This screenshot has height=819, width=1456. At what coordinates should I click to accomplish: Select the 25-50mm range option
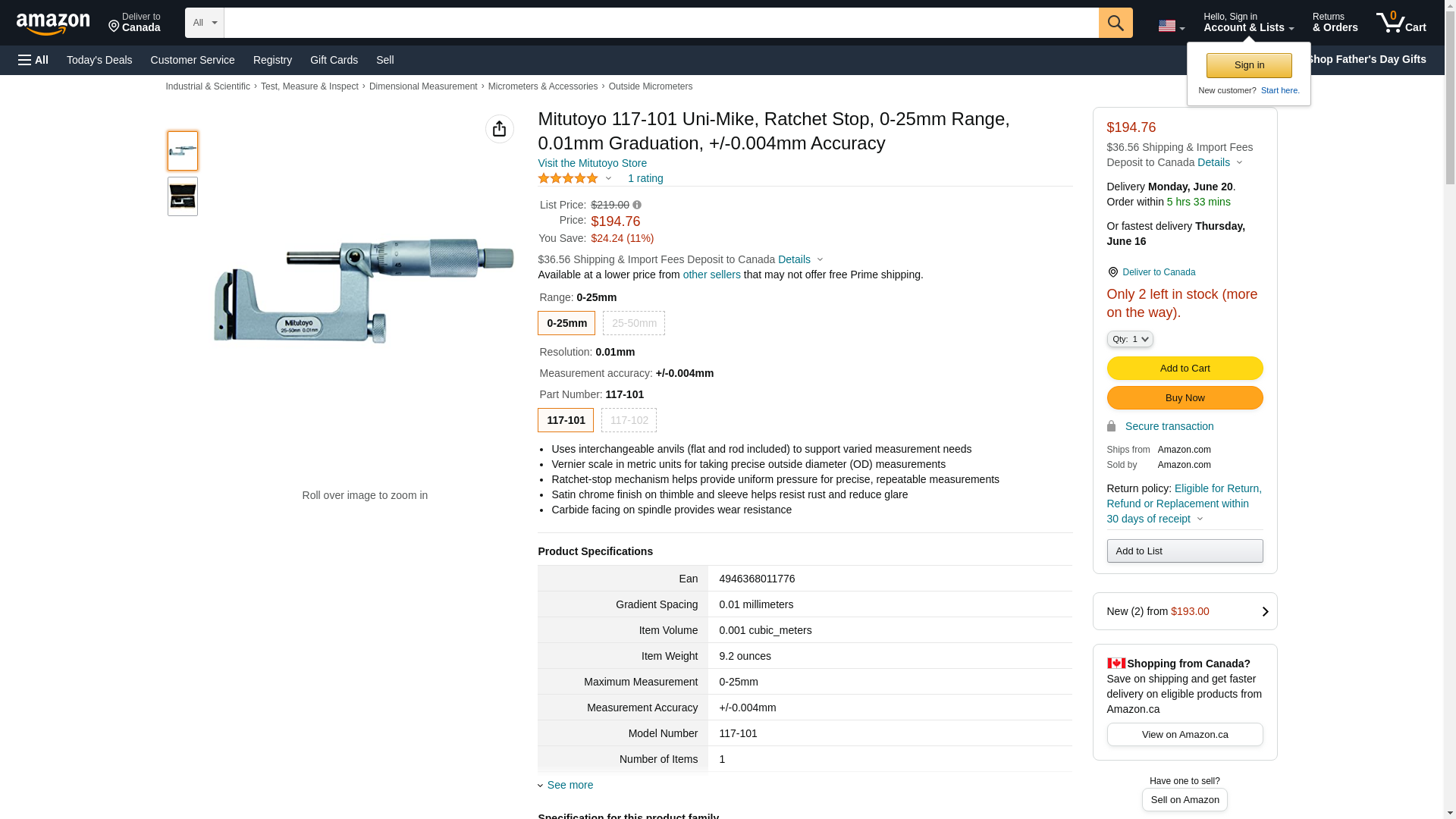point(634,323)
